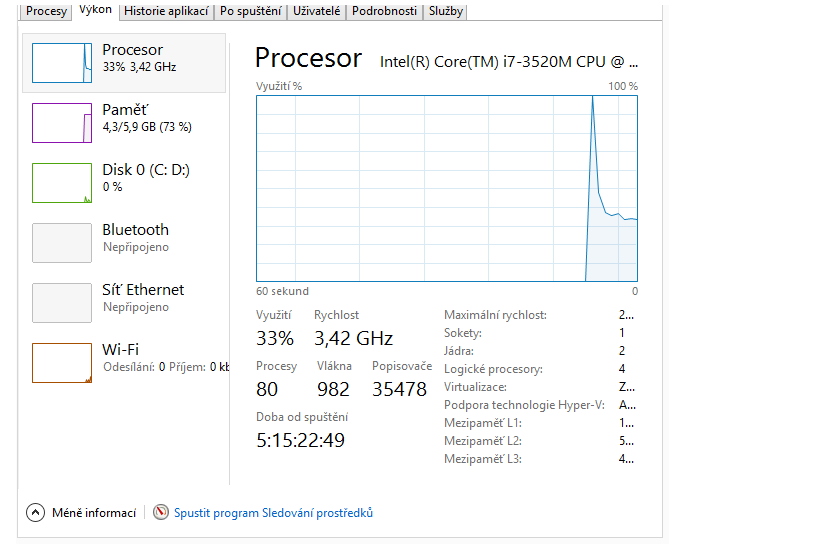
Task: Switch to the Procesy tab
Action: (x=47, y=12)
